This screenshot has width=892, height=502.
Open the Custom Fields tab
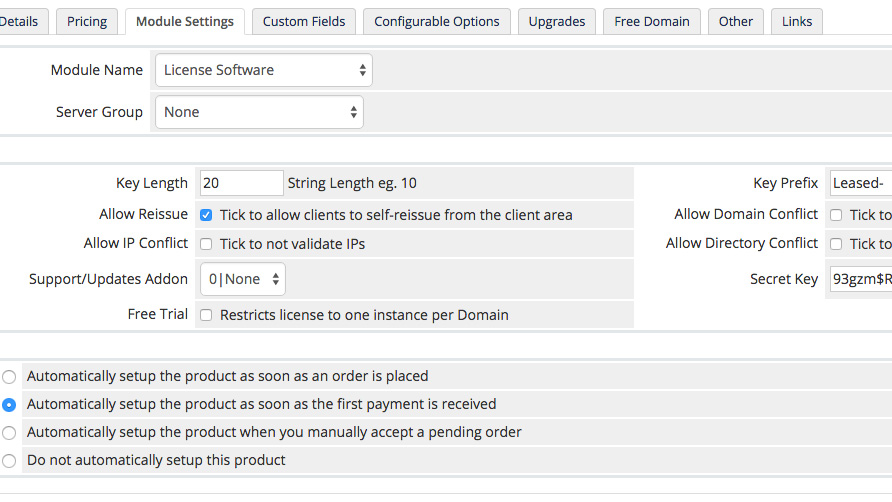click(305, 21)
